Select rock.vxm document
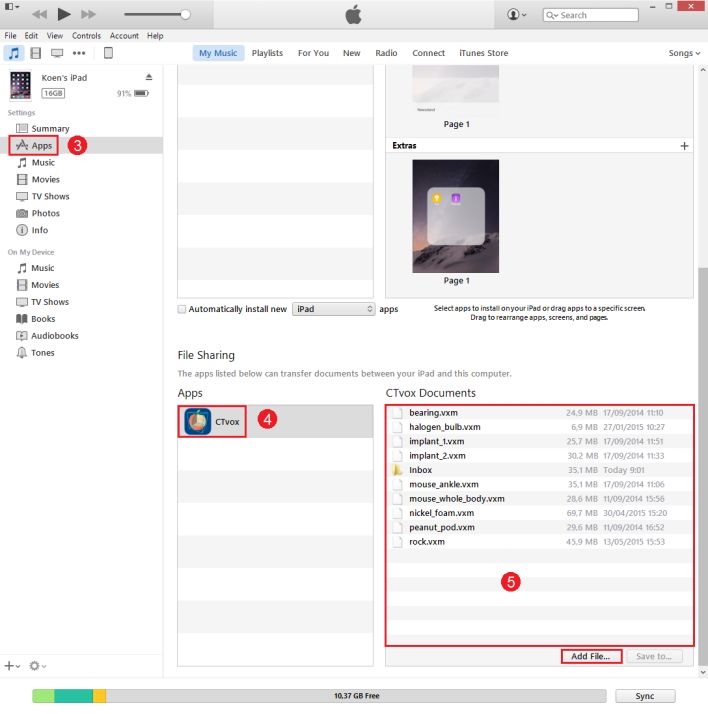The width and height of the screenshot is (708, 714). [x=540, y=541]
